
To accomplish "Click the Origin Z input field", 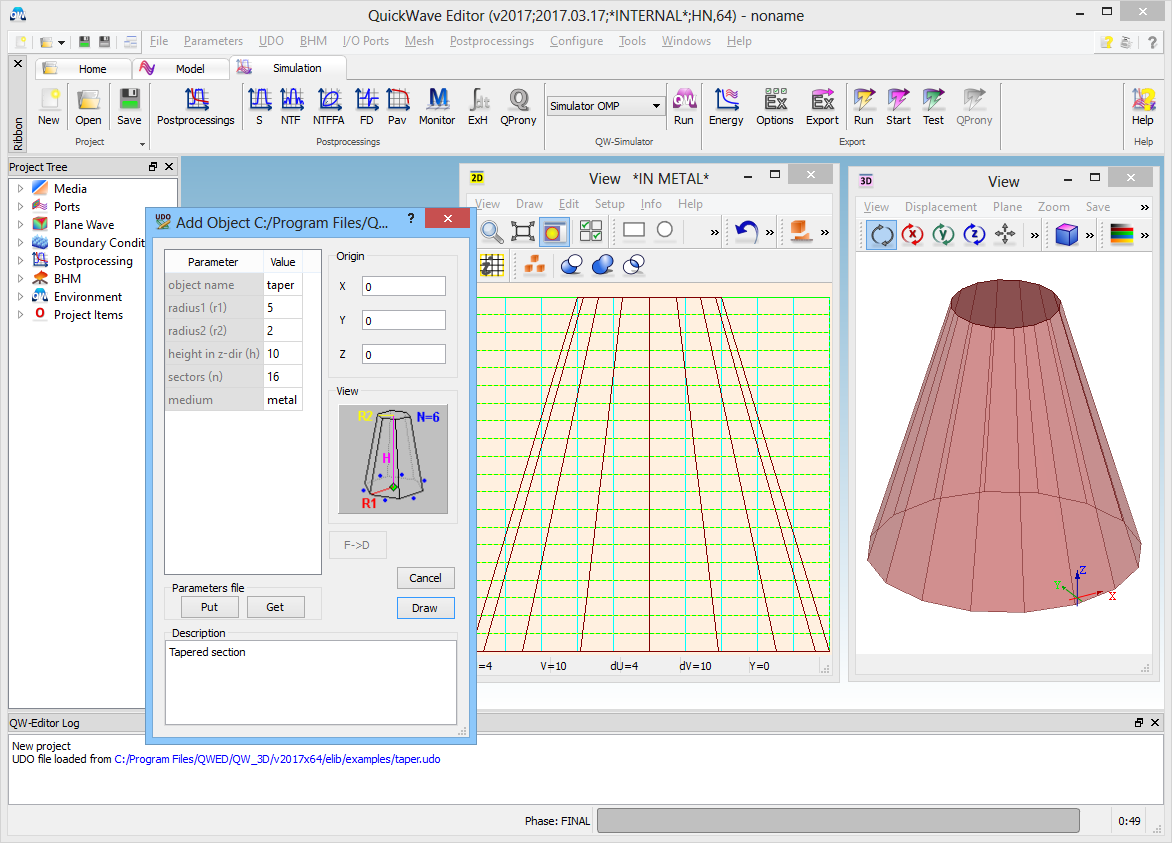I will click(404, 354).
